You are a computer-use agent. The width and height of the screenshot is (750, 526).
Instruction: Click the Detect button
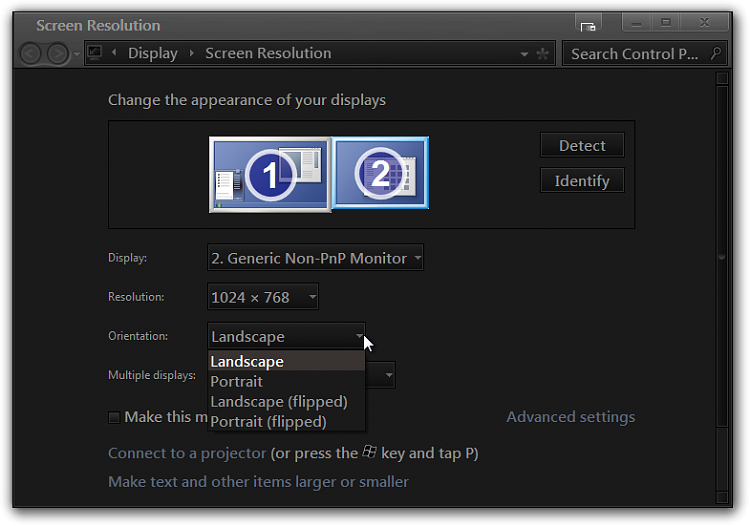pos(582,145)
